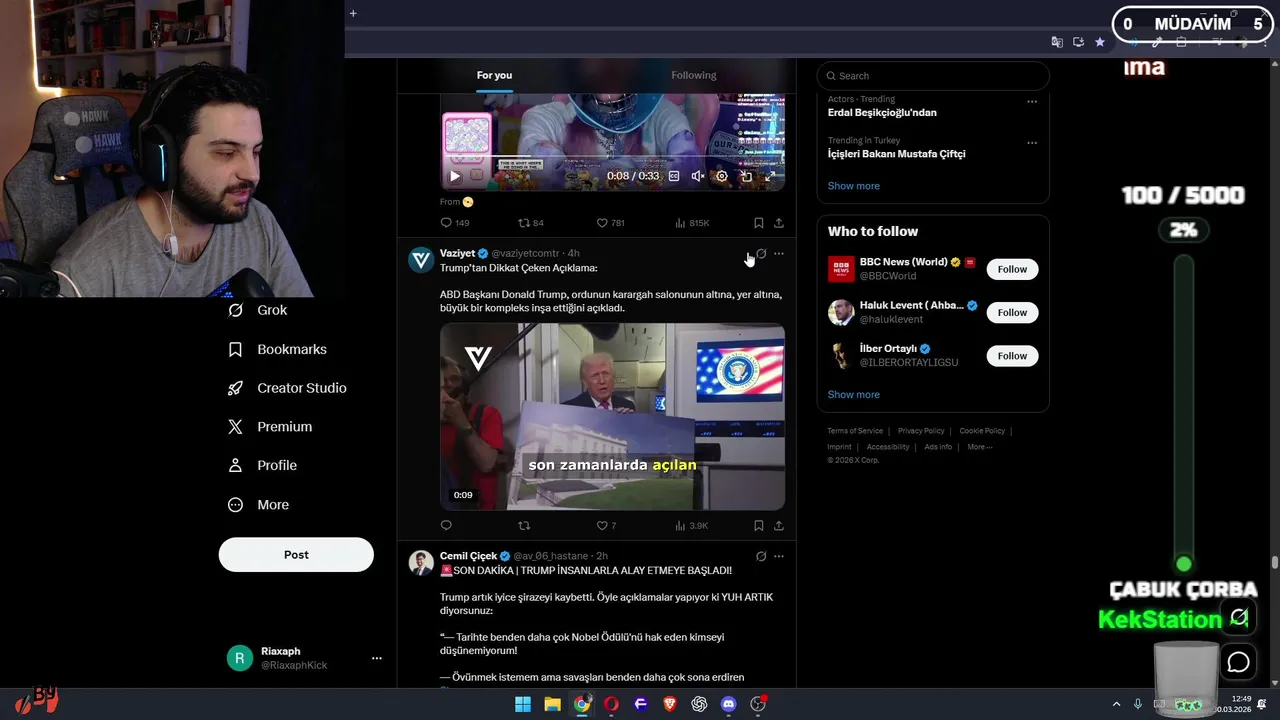Click the page scrollbar thumb
Viewport: 1280px width, 720px height.
click(1275, 562)
